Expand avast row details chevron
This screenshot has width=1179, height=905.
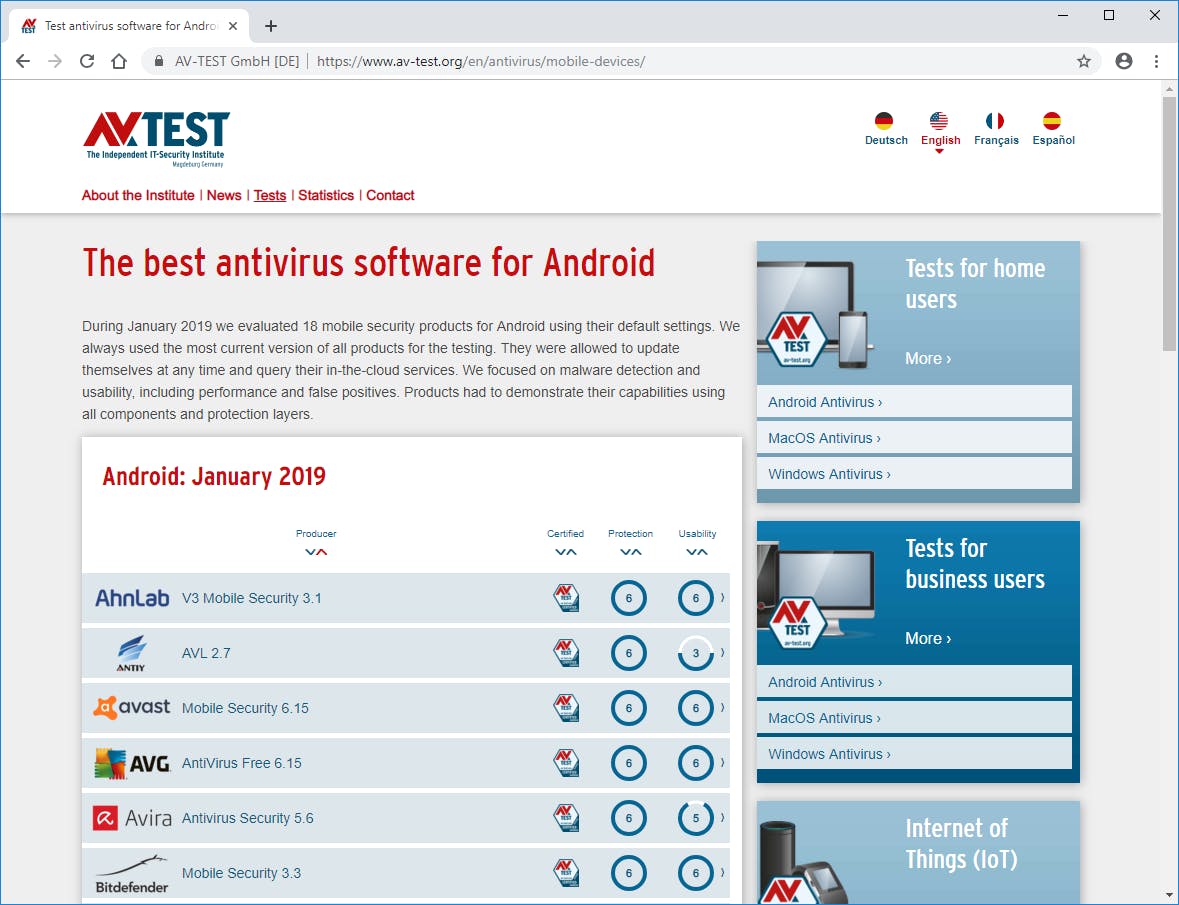(723, 707)
